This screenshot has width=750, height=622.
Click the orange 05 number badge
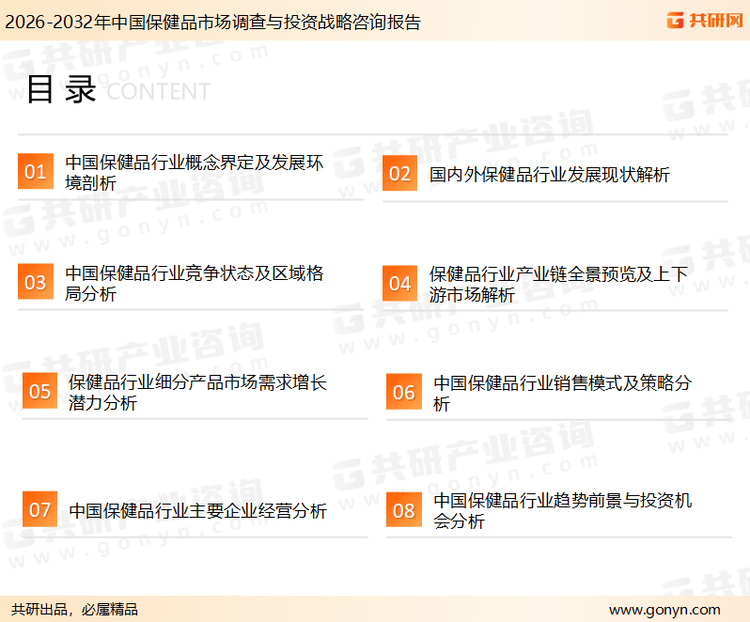pyautogui.click(x=40, y=390)
